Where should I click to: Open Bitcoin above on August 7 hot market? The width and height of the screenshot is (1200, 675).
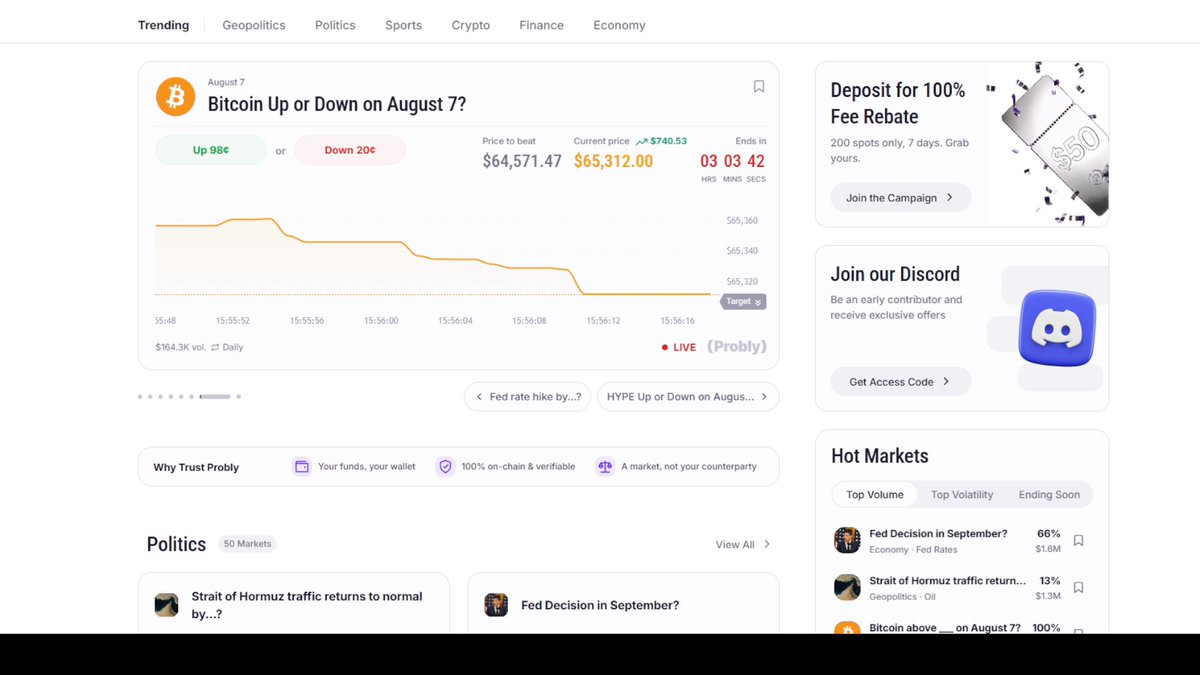(945, 627)
